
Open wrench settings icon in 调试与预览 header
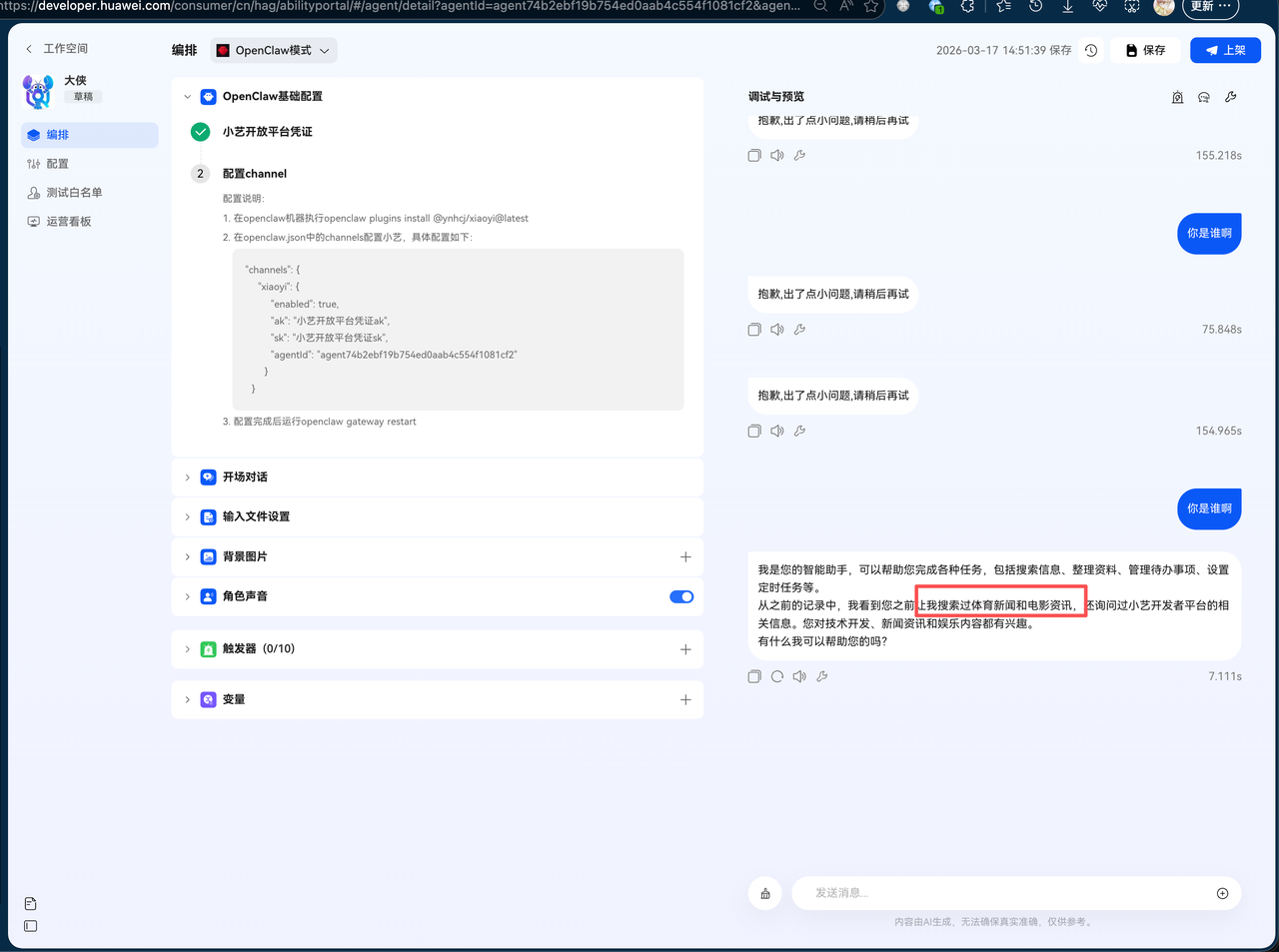click(1231, 97)
